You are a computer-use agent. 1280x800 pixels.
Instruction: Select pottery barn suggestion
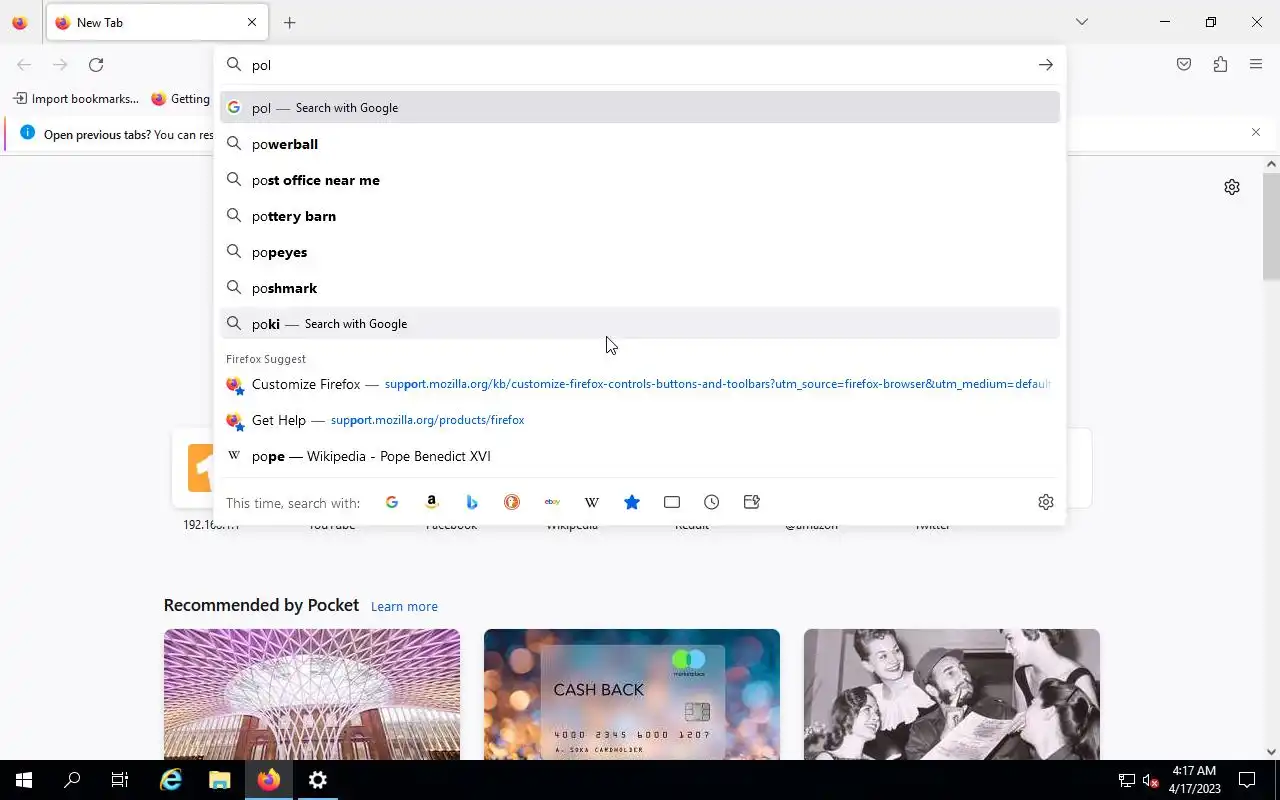(x=640, y=216)
